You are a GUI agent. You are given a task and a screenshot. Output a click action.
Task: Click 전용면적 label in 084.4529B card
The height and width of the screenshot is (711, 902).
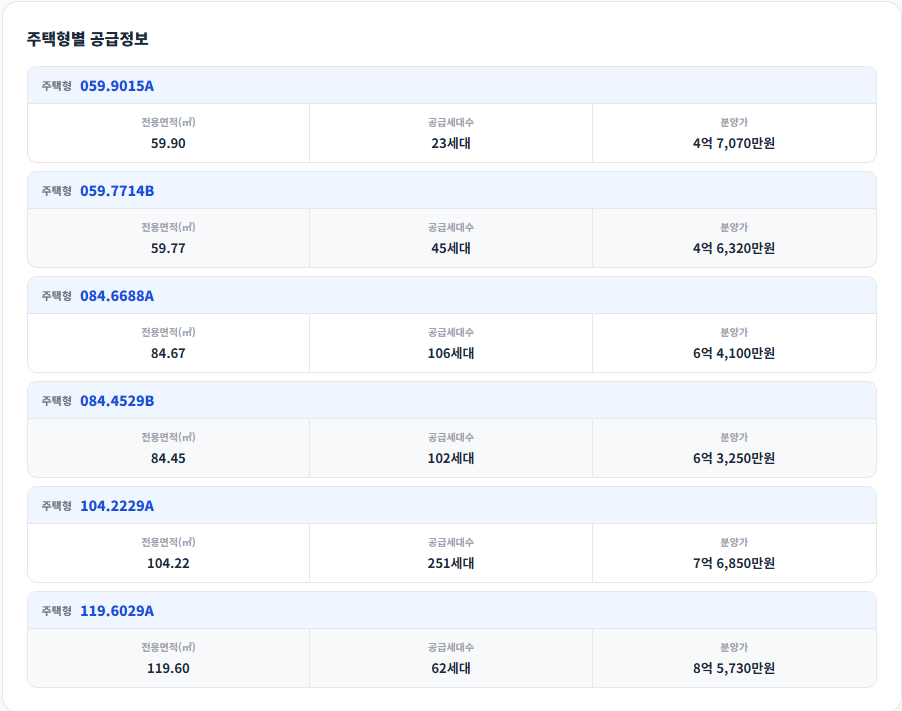[168, 438]
